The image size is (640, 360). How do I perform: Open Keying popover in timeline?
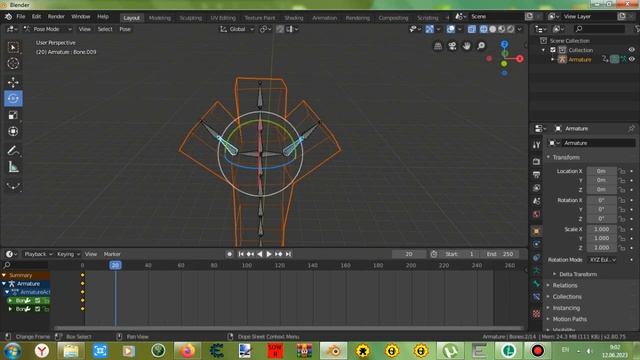tap(68, 254)
